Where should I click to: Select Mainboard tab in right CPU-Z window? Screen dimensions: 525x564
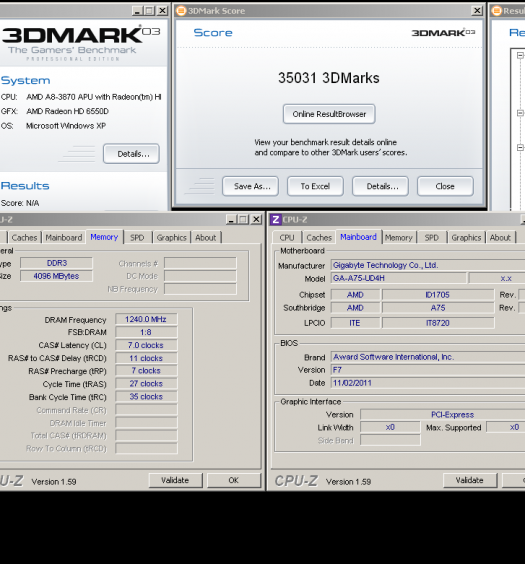(x=359, y=237)
